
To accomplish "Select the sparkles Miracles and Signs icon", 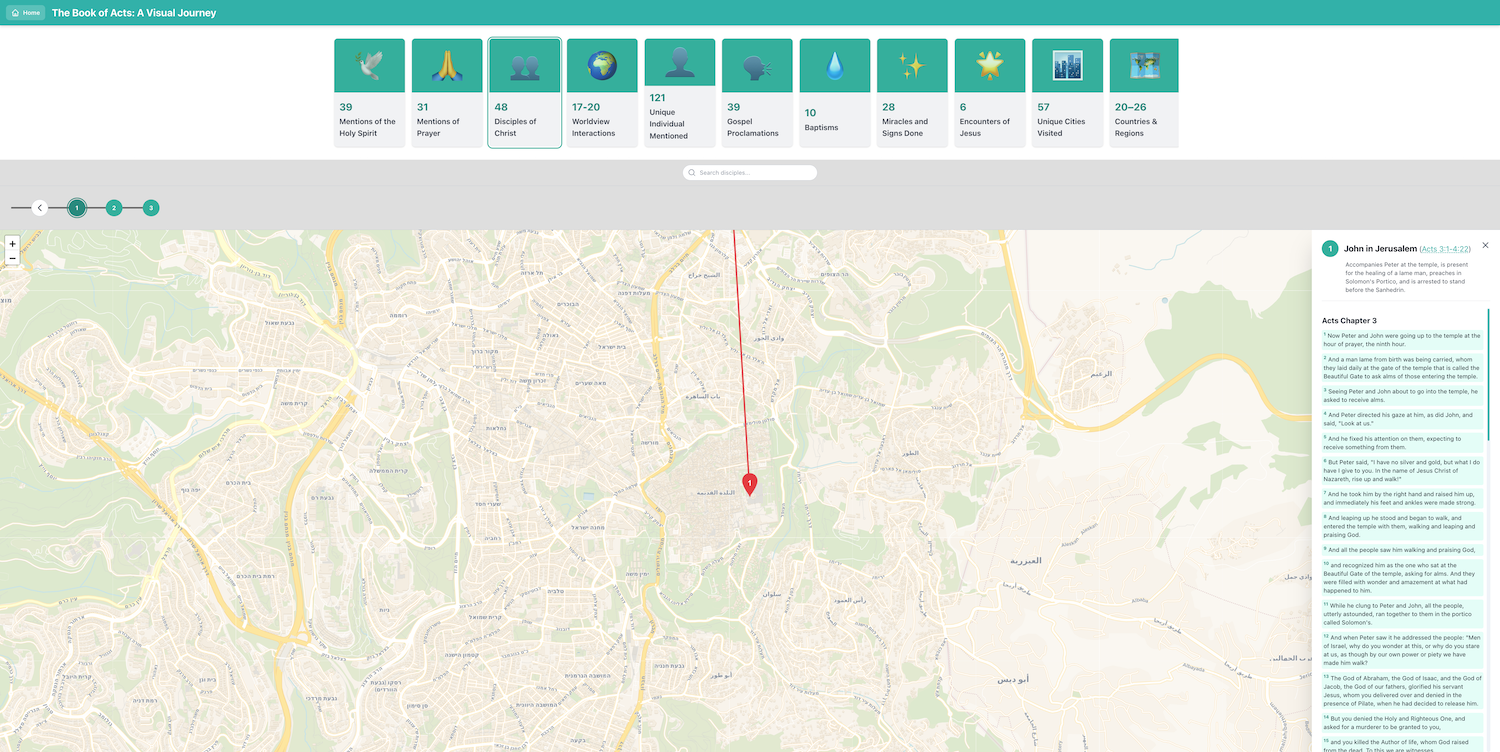I will tap(911, 66).
